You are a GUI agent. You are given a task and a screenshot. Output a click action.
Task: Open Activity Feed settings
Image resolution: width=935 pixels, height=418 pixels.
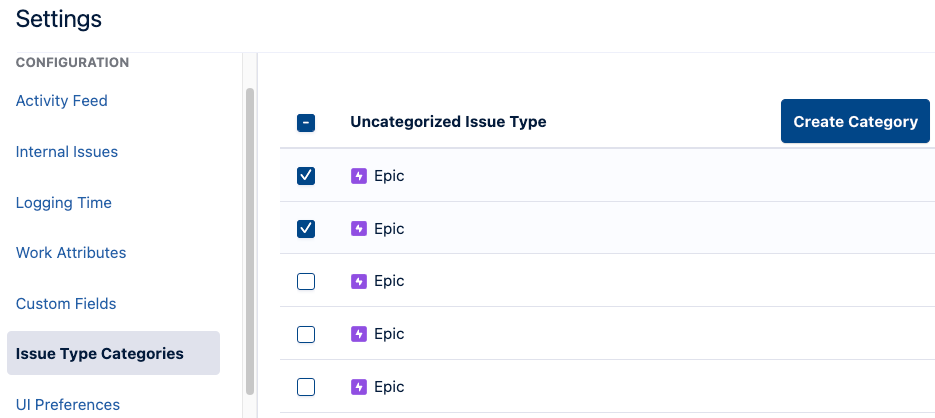coord(62,101)
